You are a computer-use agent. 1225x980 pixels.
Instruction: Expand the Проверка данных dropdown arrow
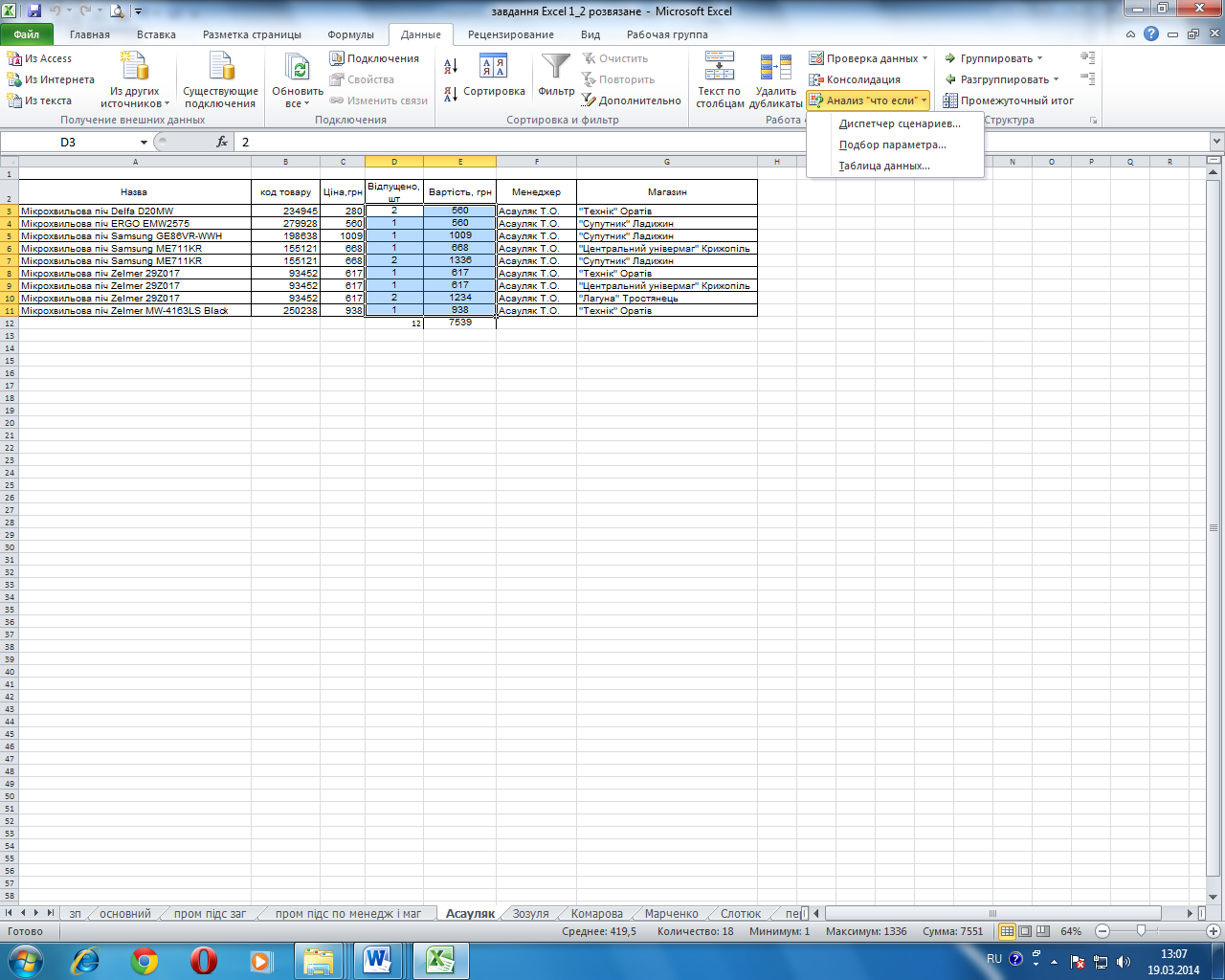point(924,58)
